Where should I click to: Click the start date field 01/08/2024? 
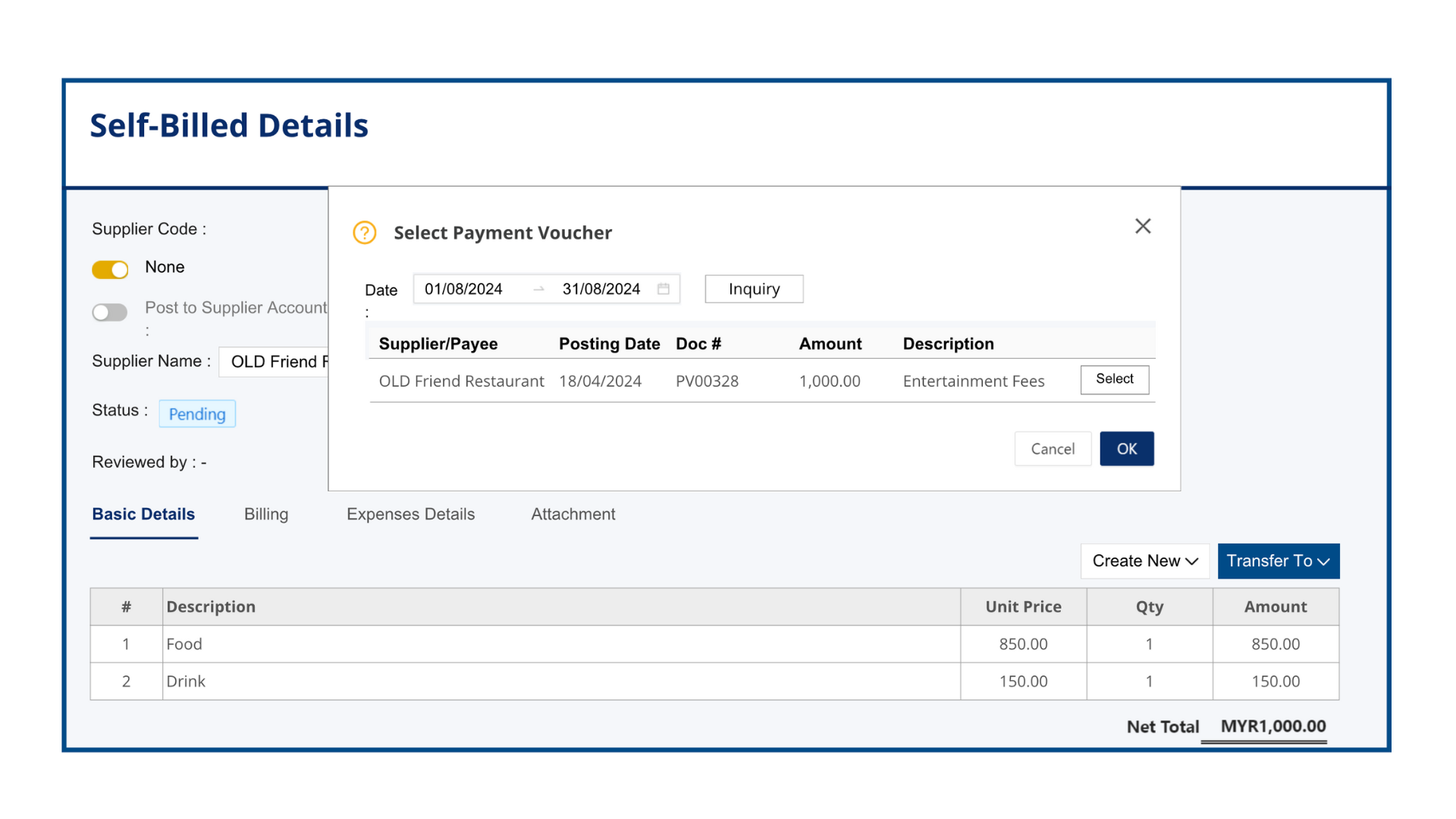(463, 289)
